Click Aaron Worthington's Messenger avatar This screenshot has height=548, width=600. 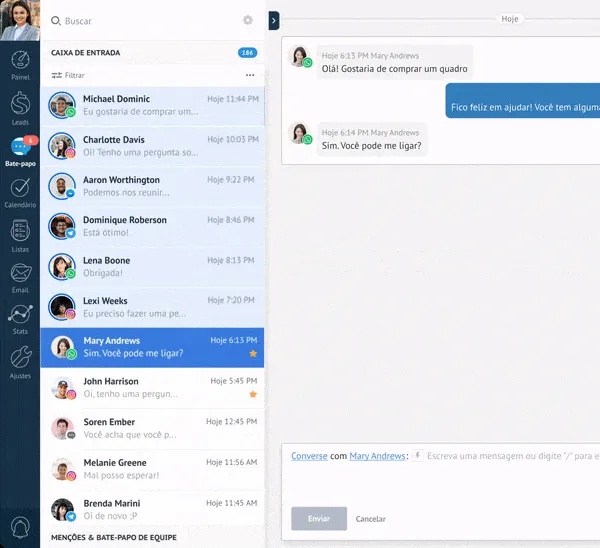point(62,186)
